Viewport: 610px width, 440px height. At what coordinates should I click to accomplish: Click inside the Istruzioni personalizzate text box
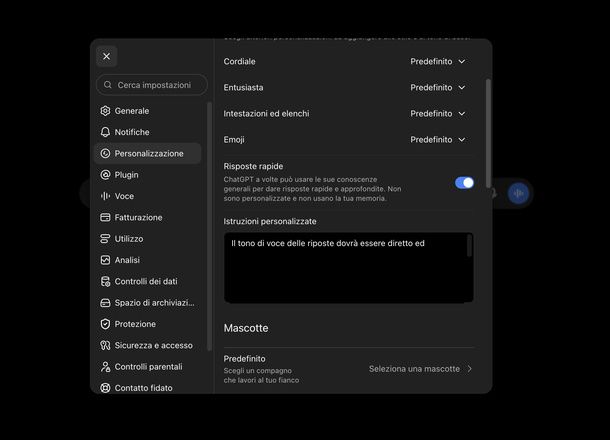(349, 268)
